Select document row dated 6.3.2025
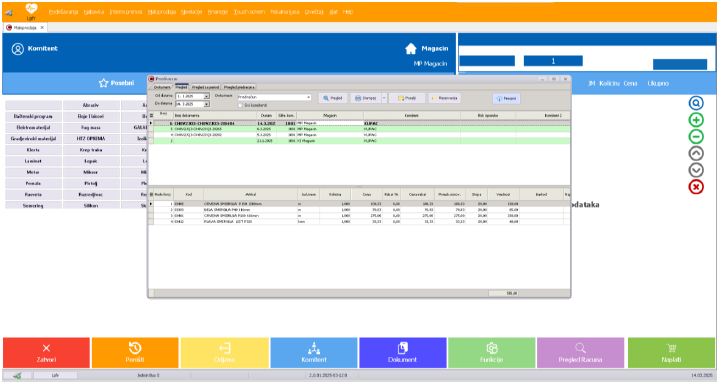The width and height of the screenshot is (718, 383). pyautogui.click(x=359, y=129)
